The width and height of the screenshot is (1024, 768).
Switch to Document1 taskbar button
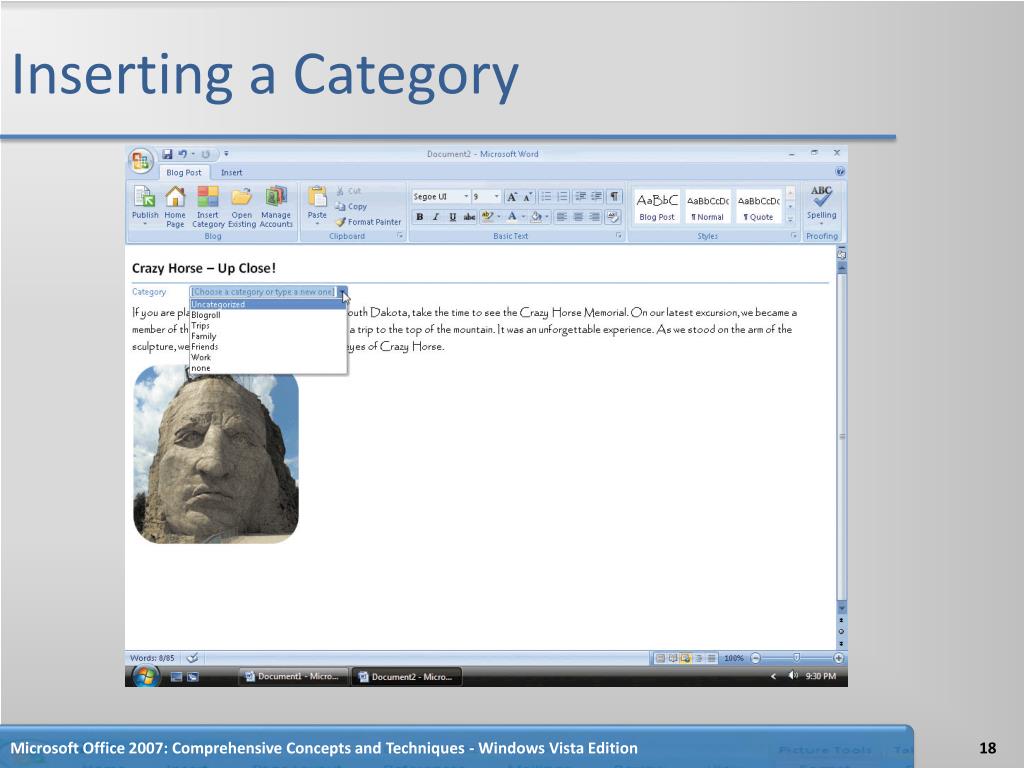(292, 677)
